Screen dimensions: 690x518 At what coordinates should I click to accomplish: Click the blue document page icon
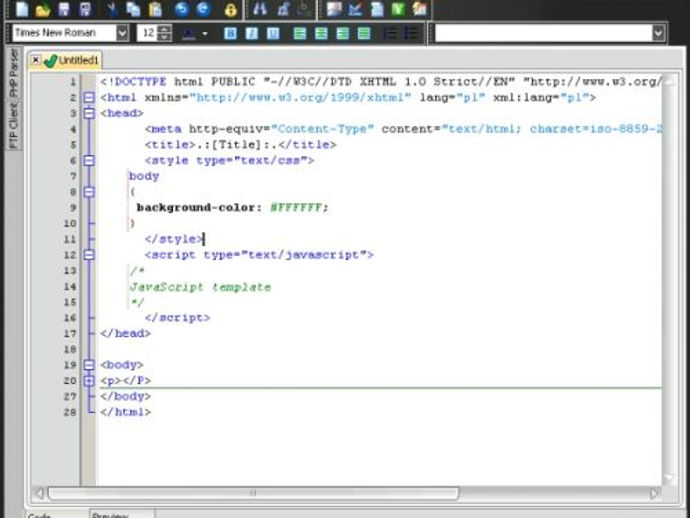[x=377, y=9]
